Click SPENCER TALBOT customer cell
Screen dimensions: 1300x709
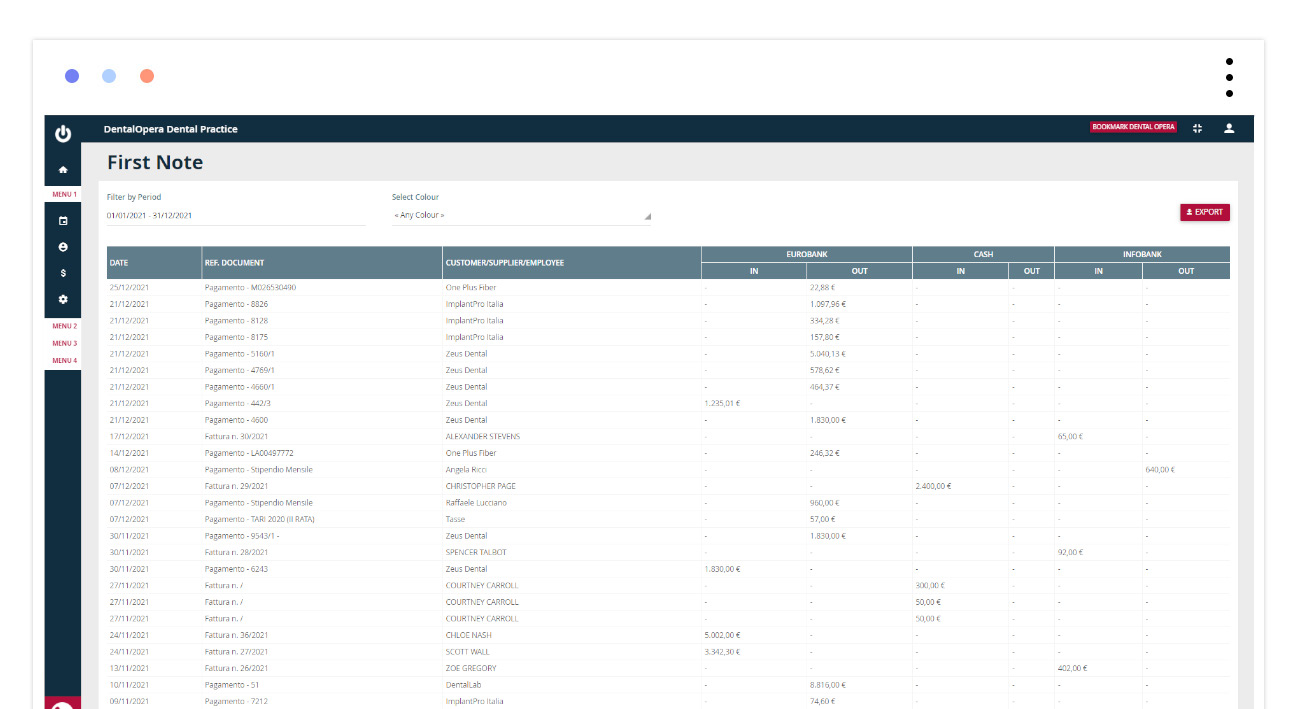coord(476,552)
